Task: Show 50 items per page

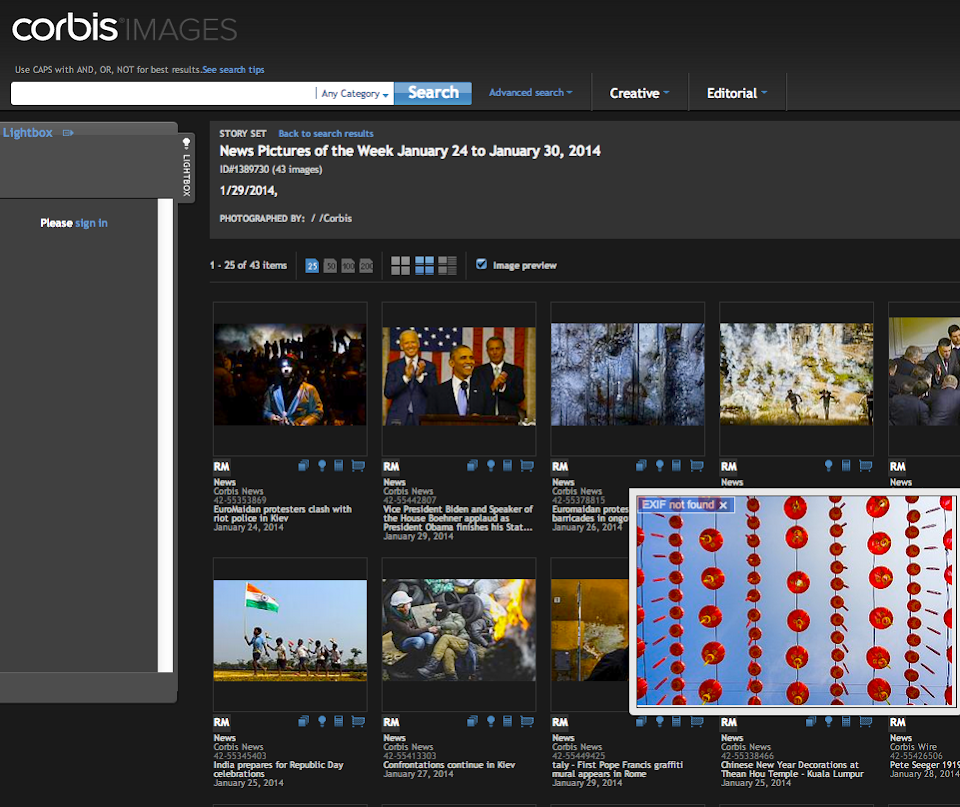Action: pos(330,266)
